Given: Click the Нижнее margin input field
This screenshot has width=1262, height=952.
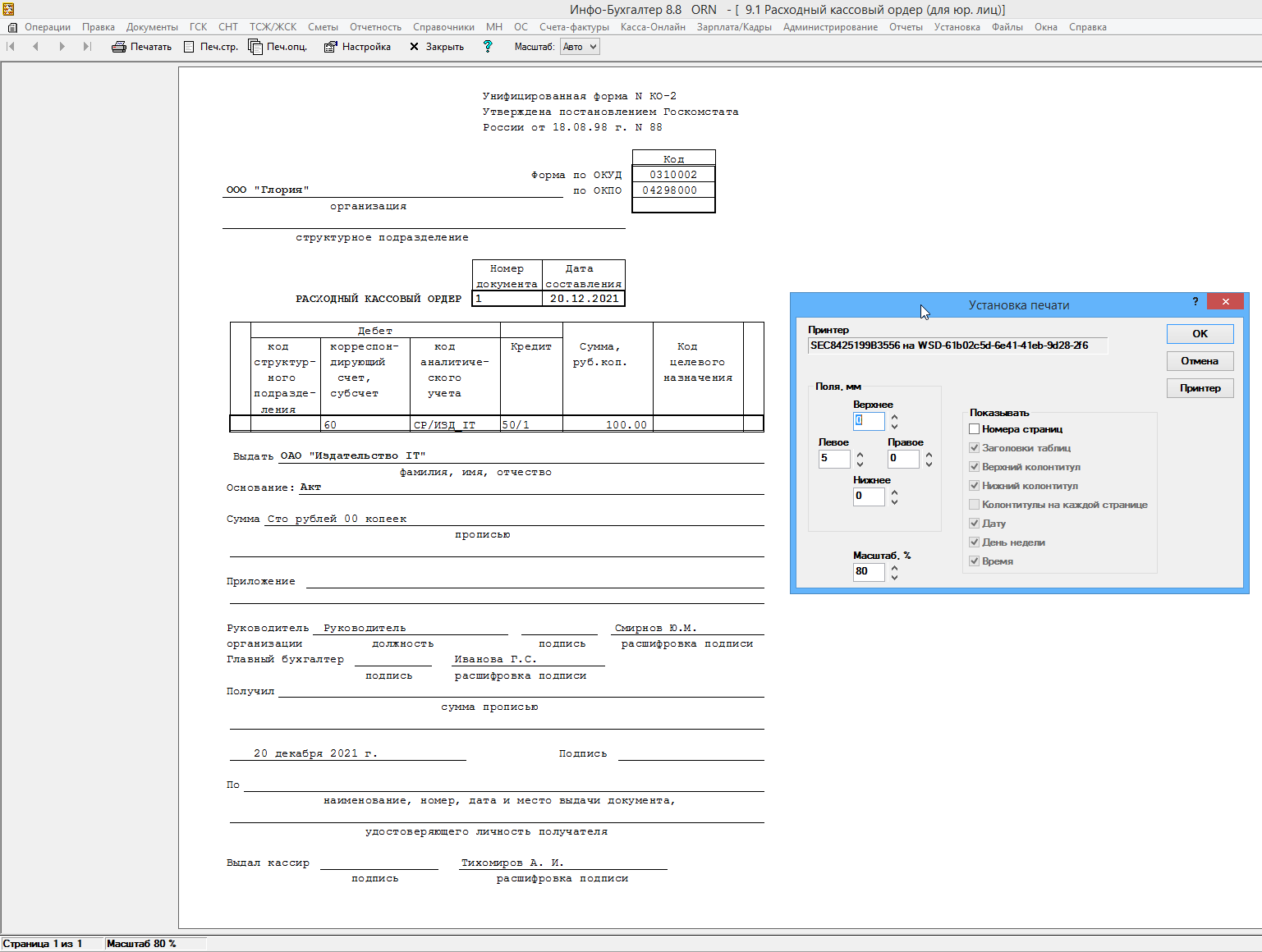Looking at the screenshot, I should tap(869, 497).
